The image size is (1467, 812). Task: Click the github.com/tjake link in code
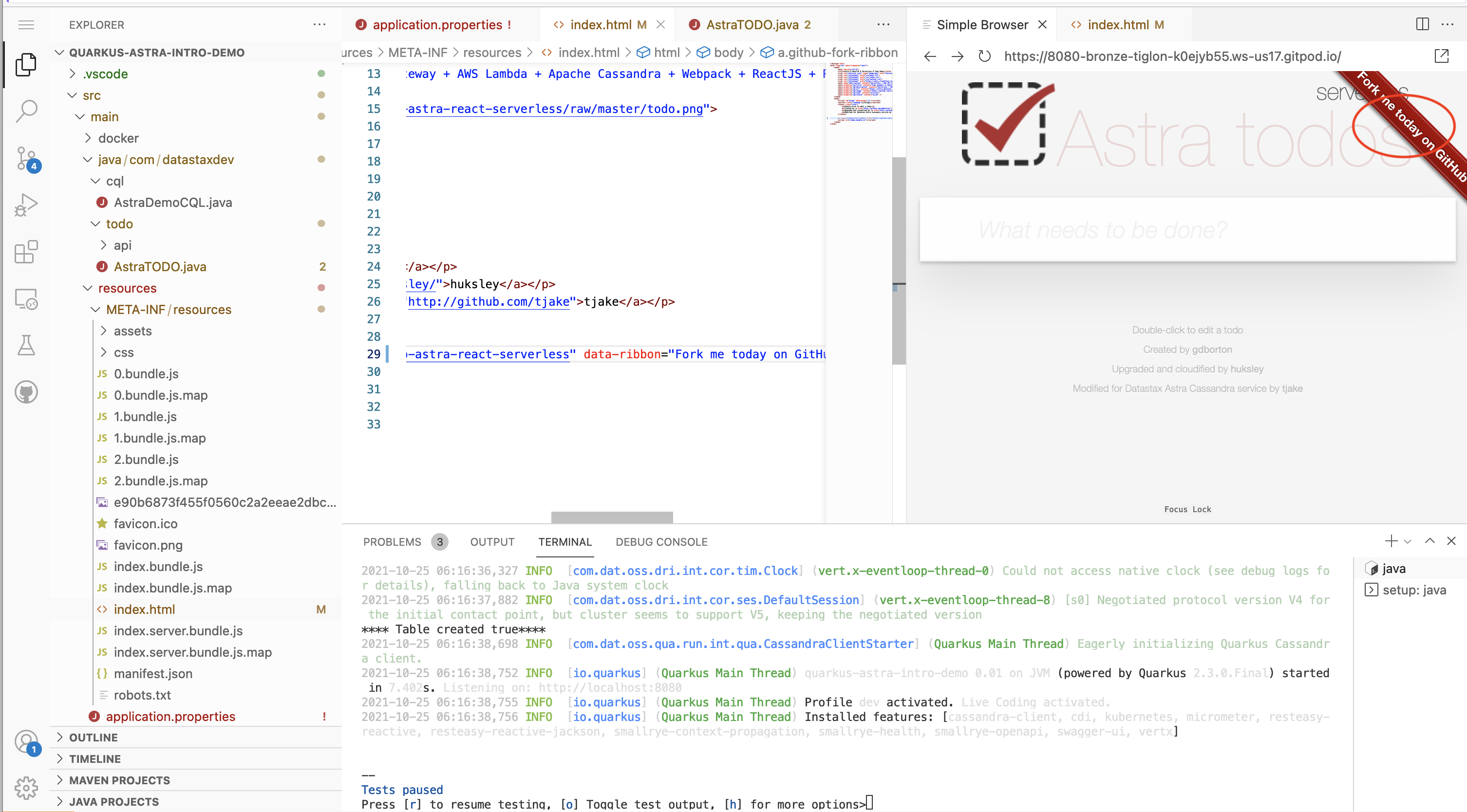click(489, 302)
